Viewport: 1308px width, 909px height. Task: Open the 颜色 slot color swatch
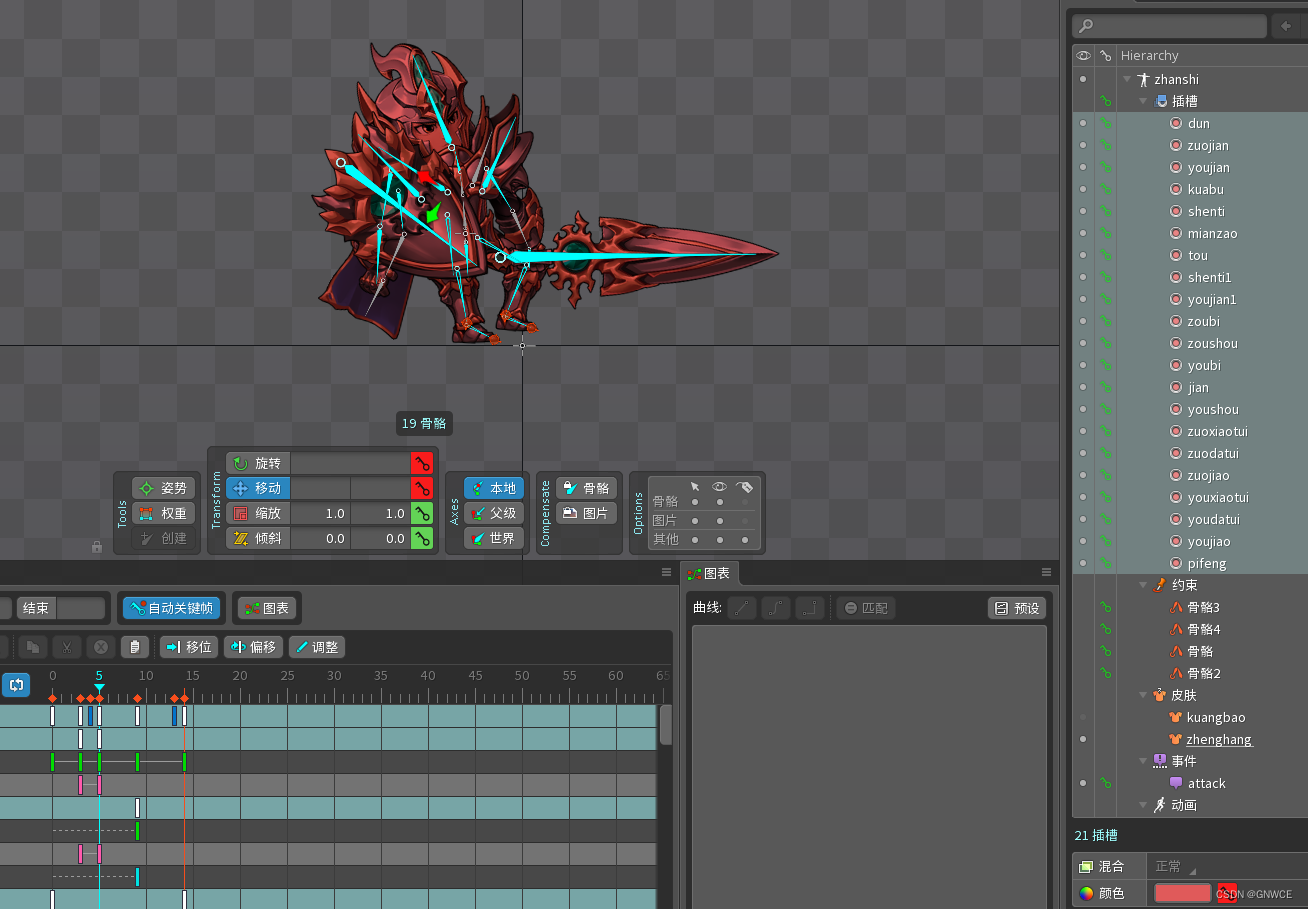pos(1182,893)
